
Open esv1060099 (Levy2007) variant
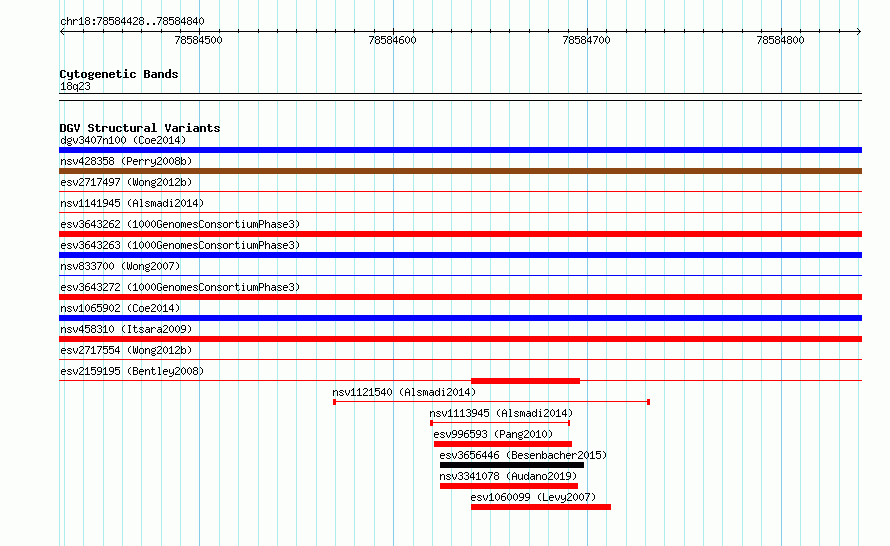pyautogui.click(x=533, y=497)
